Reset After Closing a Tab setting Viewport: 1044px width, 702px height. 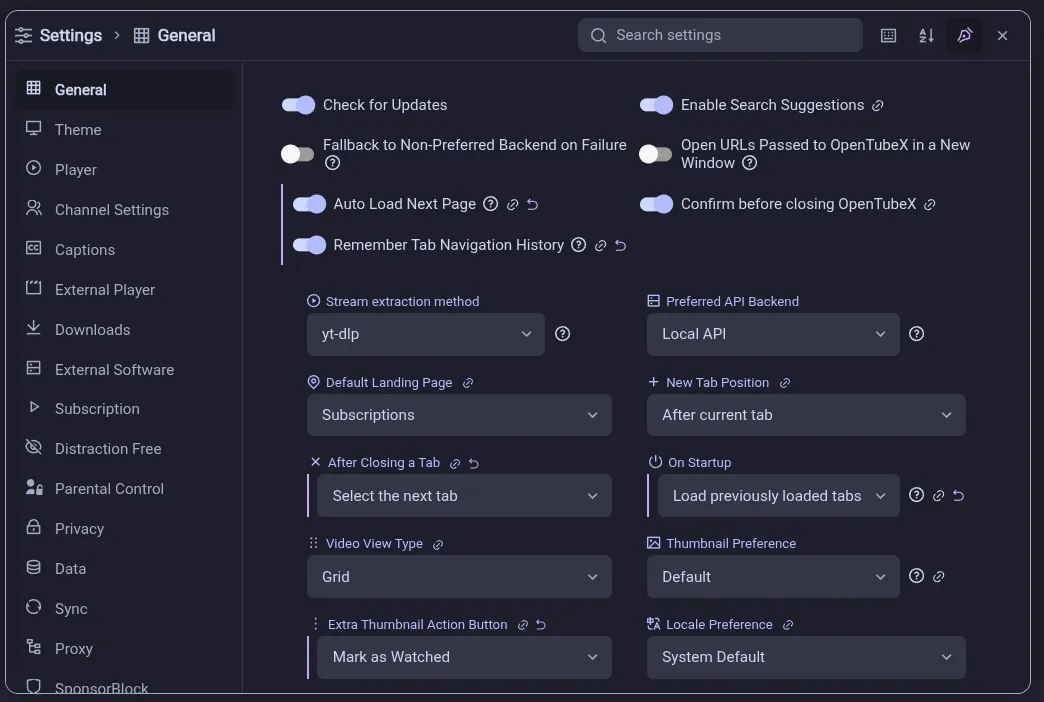473,464
